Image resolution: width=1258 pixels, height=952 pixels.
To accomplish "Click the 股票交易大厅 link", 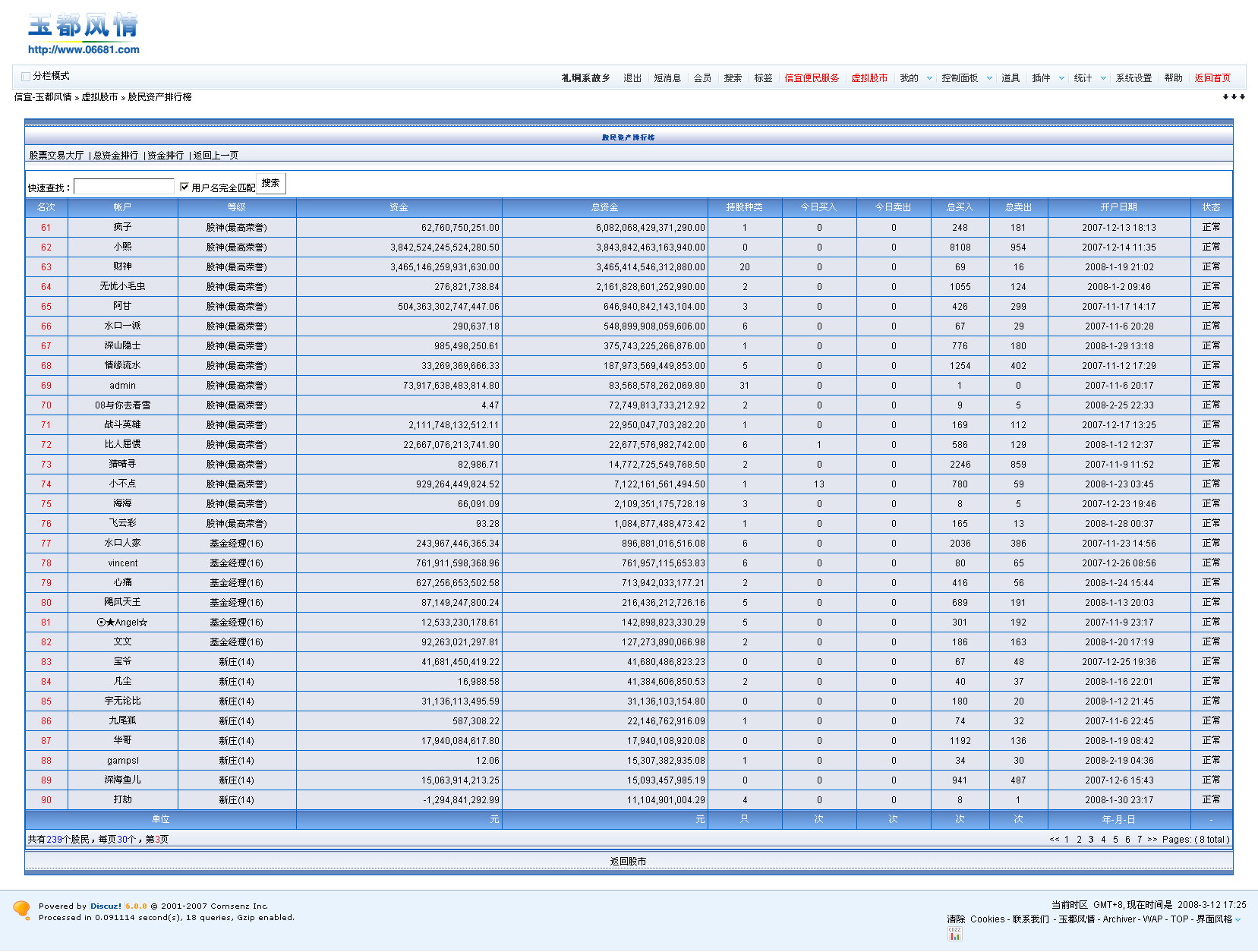I will click(x=56, y=156).
